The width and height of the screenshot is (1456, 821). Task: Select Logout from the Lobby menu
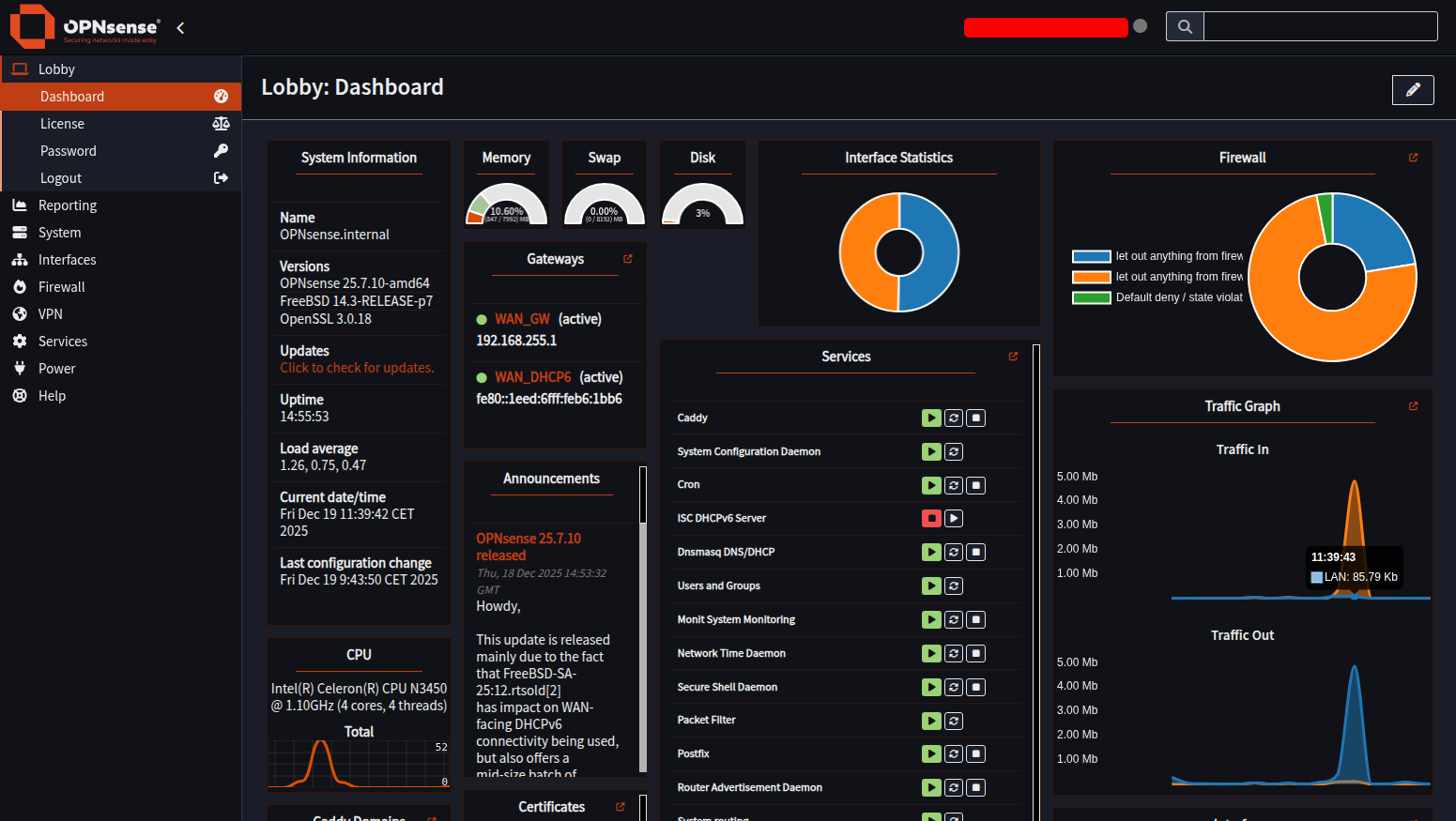click(61, 178)
